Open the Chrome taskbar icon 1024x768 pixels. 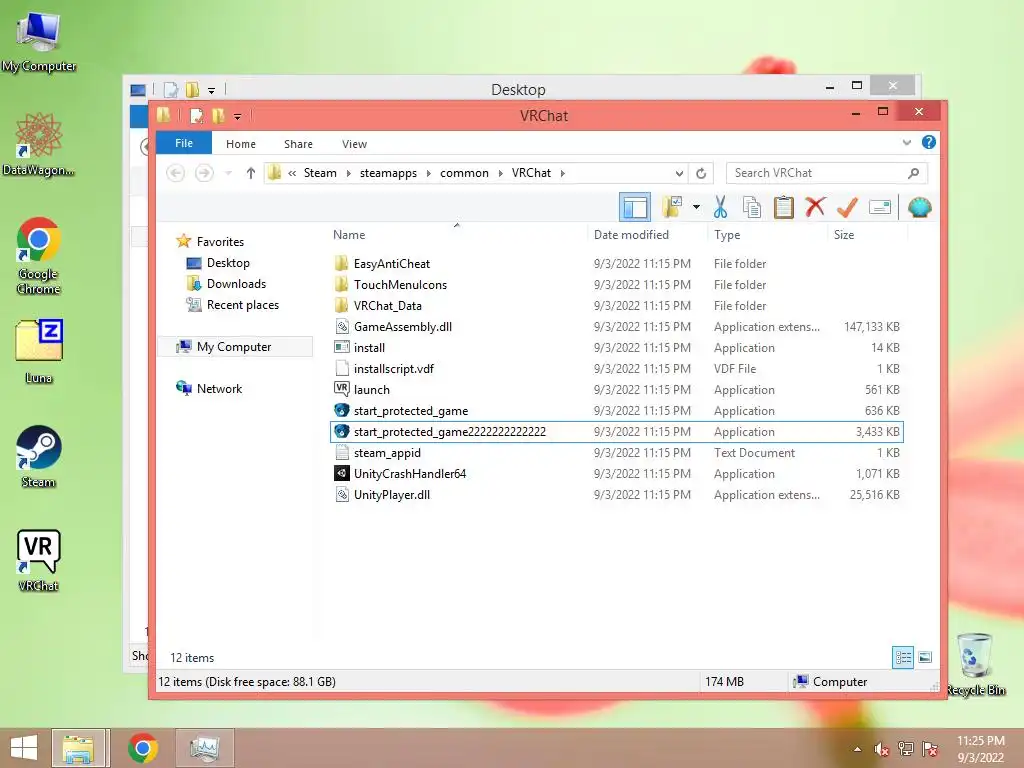pyautogui.click(x=142, y=748)
